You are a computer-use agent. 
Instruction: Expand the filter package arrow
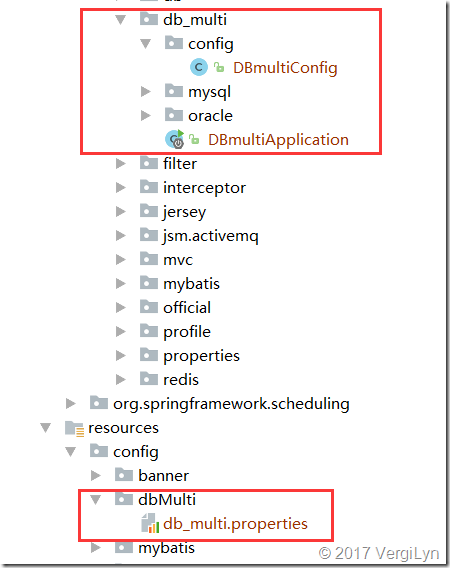point(121,164)
